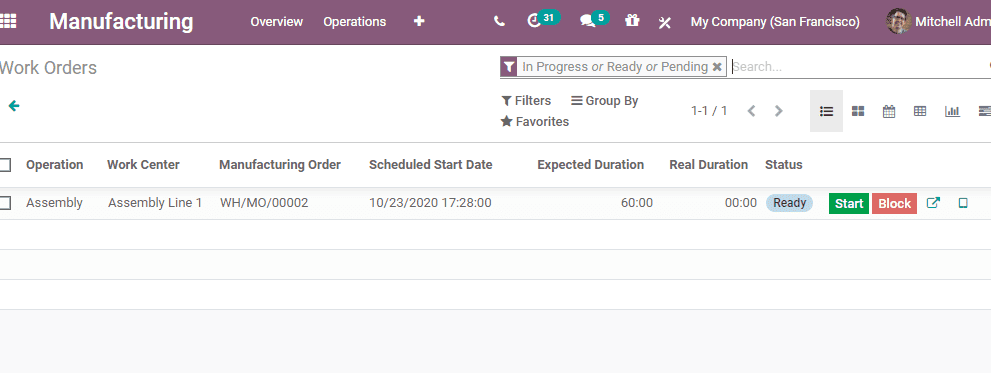Click the purple funnel icon on the filter tag
Image resolution: width=991 pixels, height=373 pixels.
[509, 66]
